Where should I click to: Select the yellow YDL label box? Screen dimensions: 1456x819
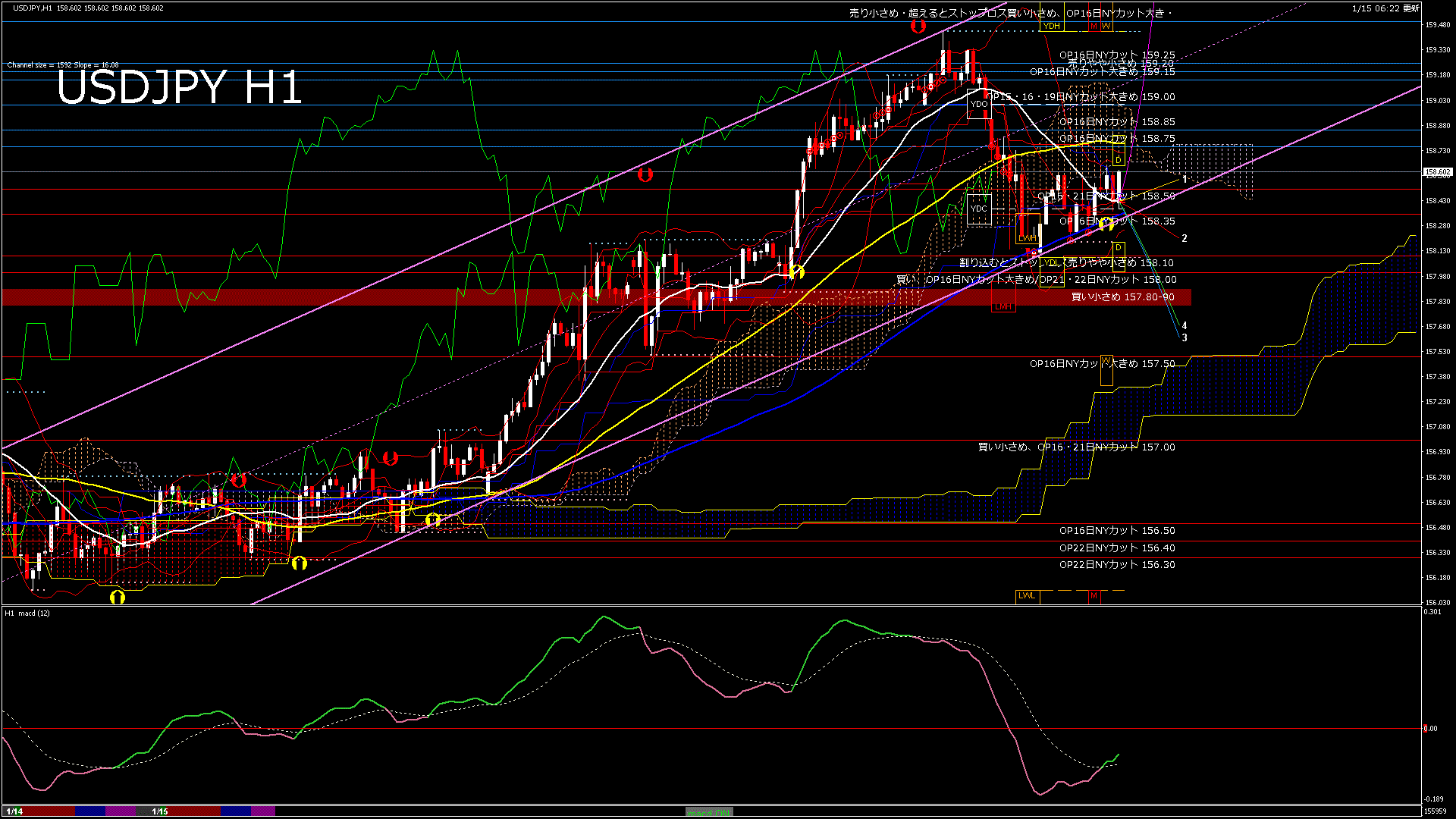coord(1051,262)
